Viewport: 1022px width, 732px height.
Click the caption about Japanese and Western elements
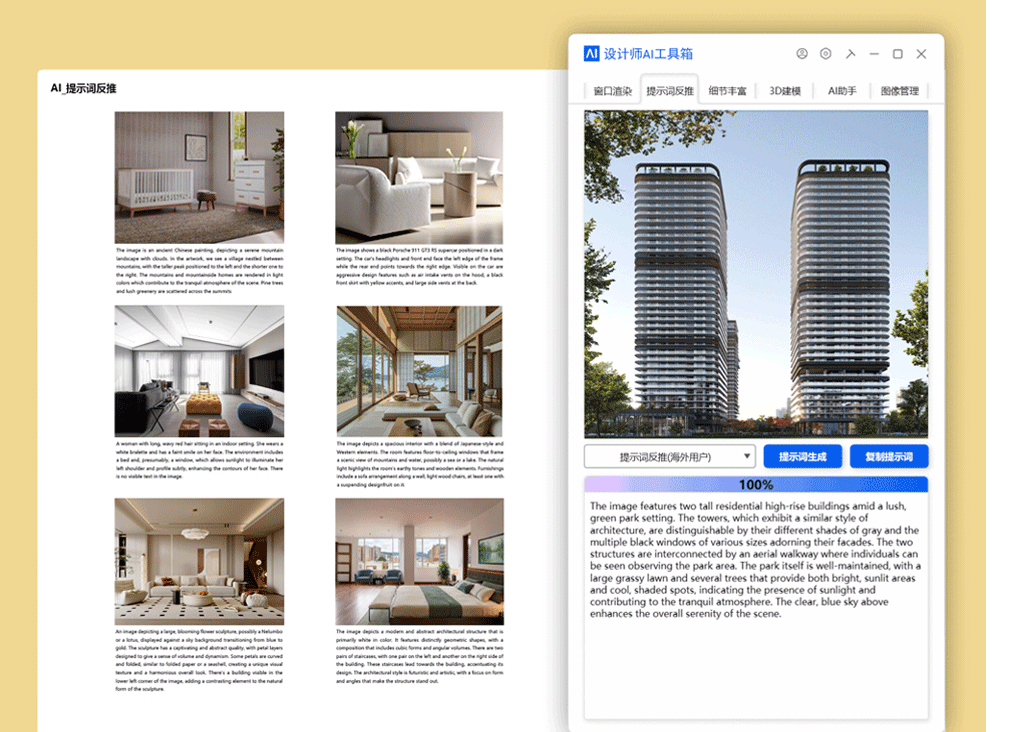tap(420, 464)
